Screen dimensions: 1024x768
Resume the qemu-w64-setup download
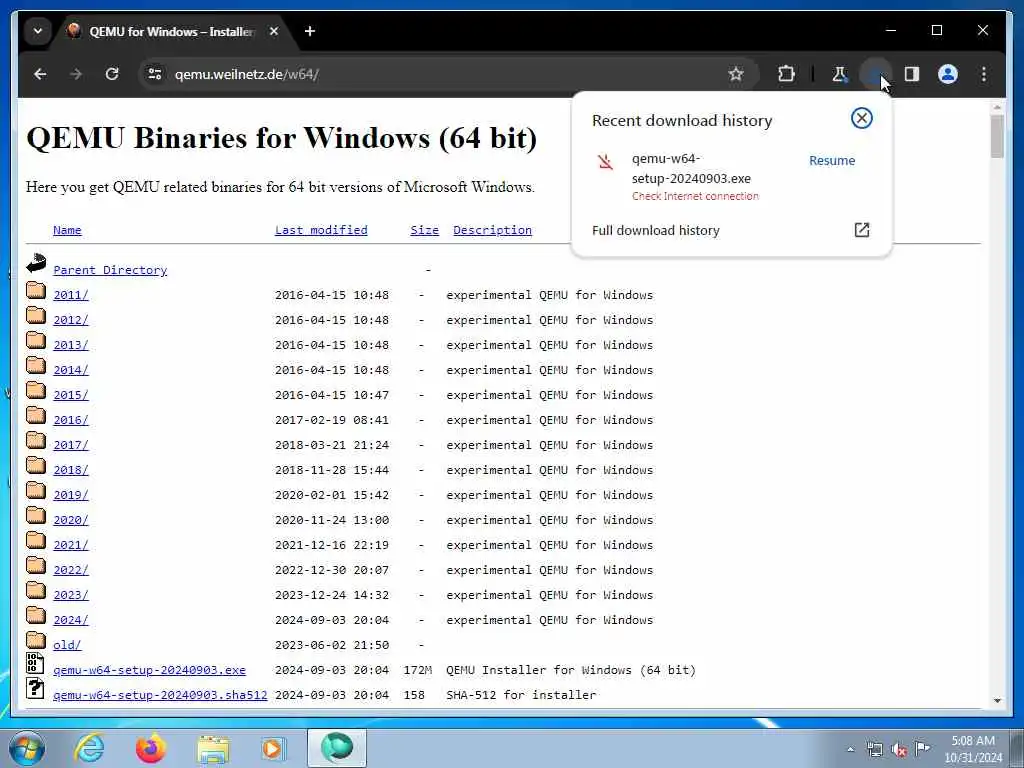pyautogui.click(x=831, y=161)
